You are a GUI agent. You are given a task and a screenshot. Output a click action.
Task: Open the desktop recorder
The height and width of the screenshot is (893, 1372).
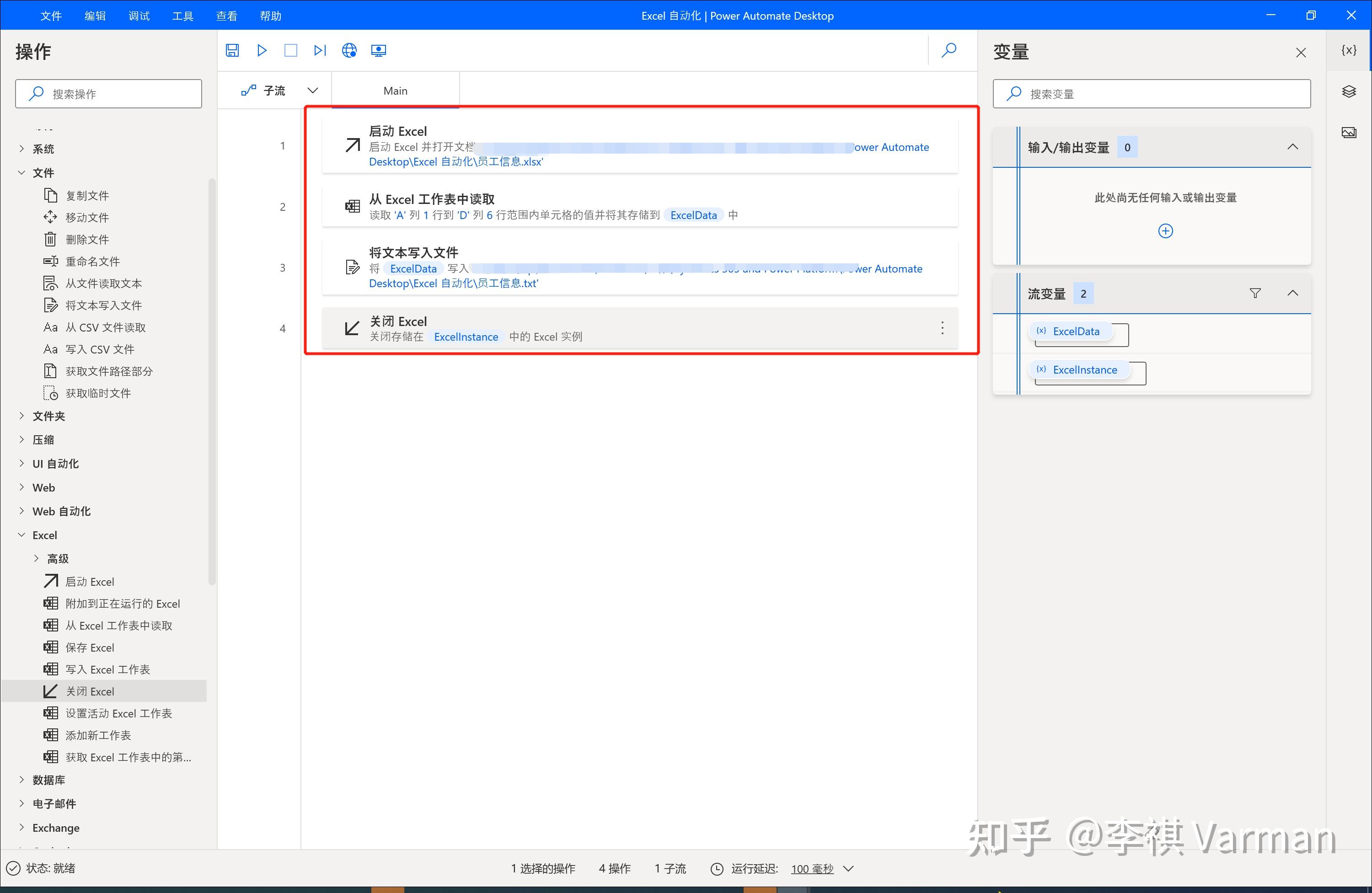[378, 50]
